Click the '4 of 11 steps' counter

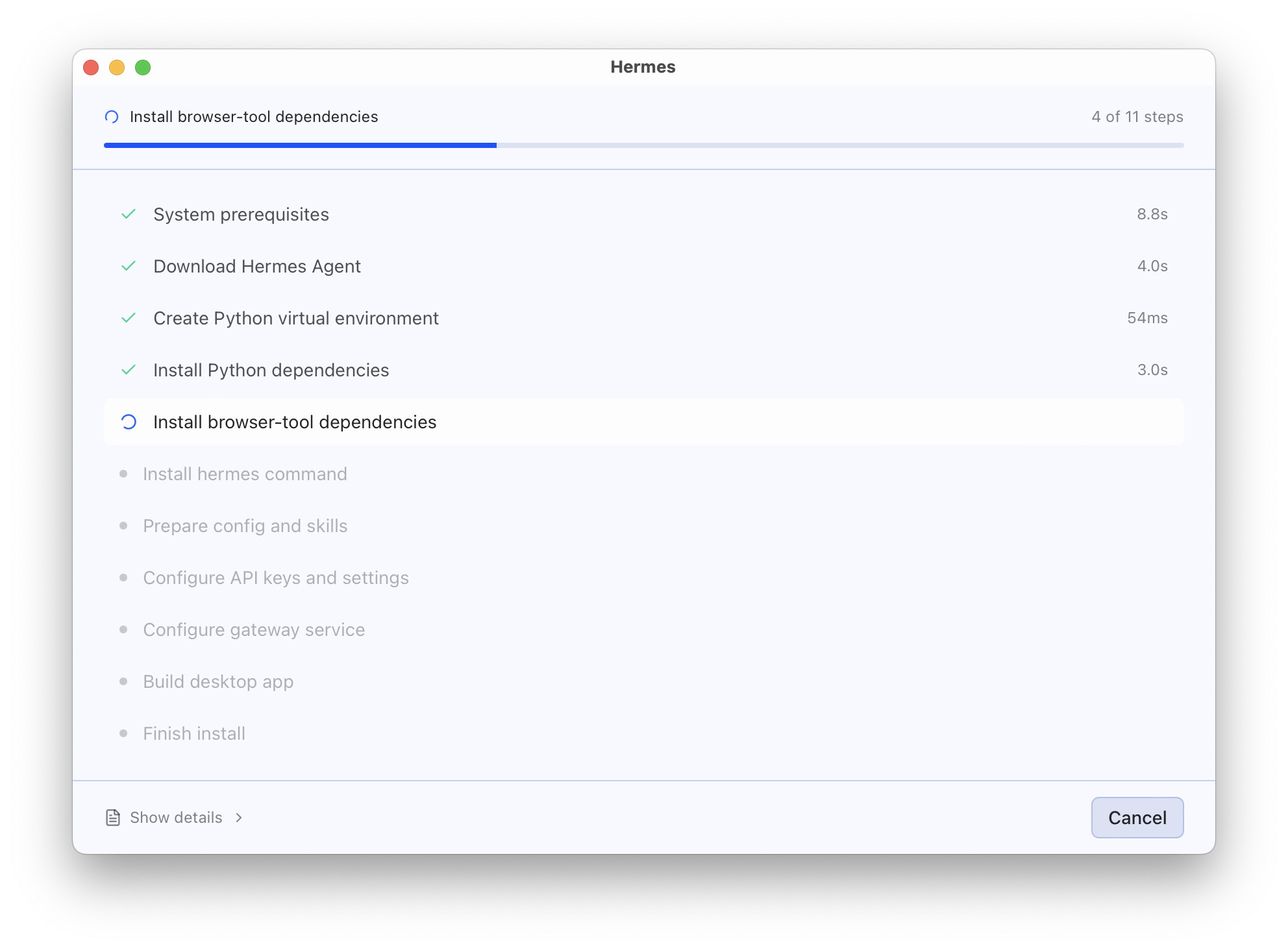pos(1137,117)
